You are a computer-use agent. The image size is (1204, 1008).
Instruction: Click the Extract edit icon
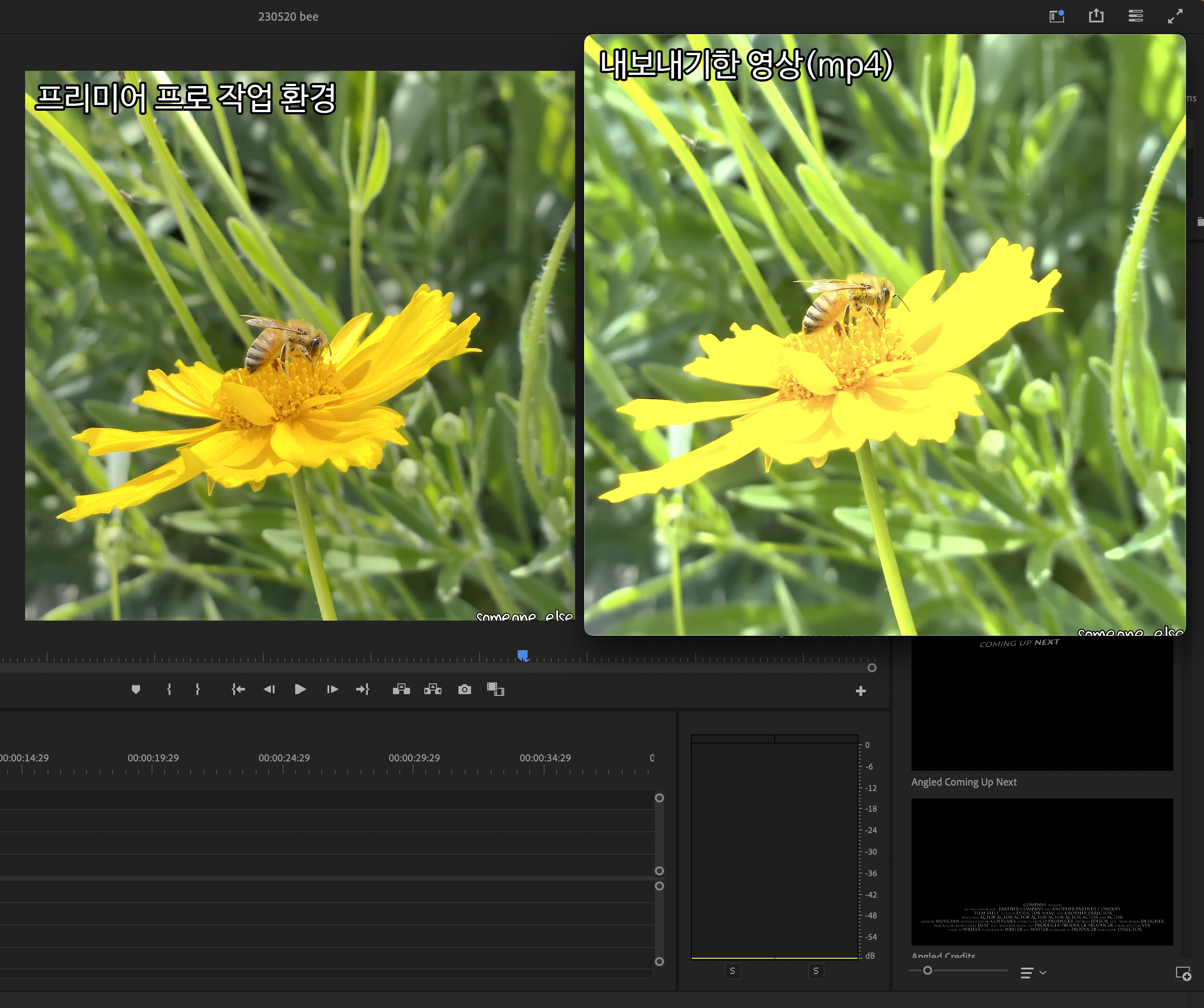point(433,689)
